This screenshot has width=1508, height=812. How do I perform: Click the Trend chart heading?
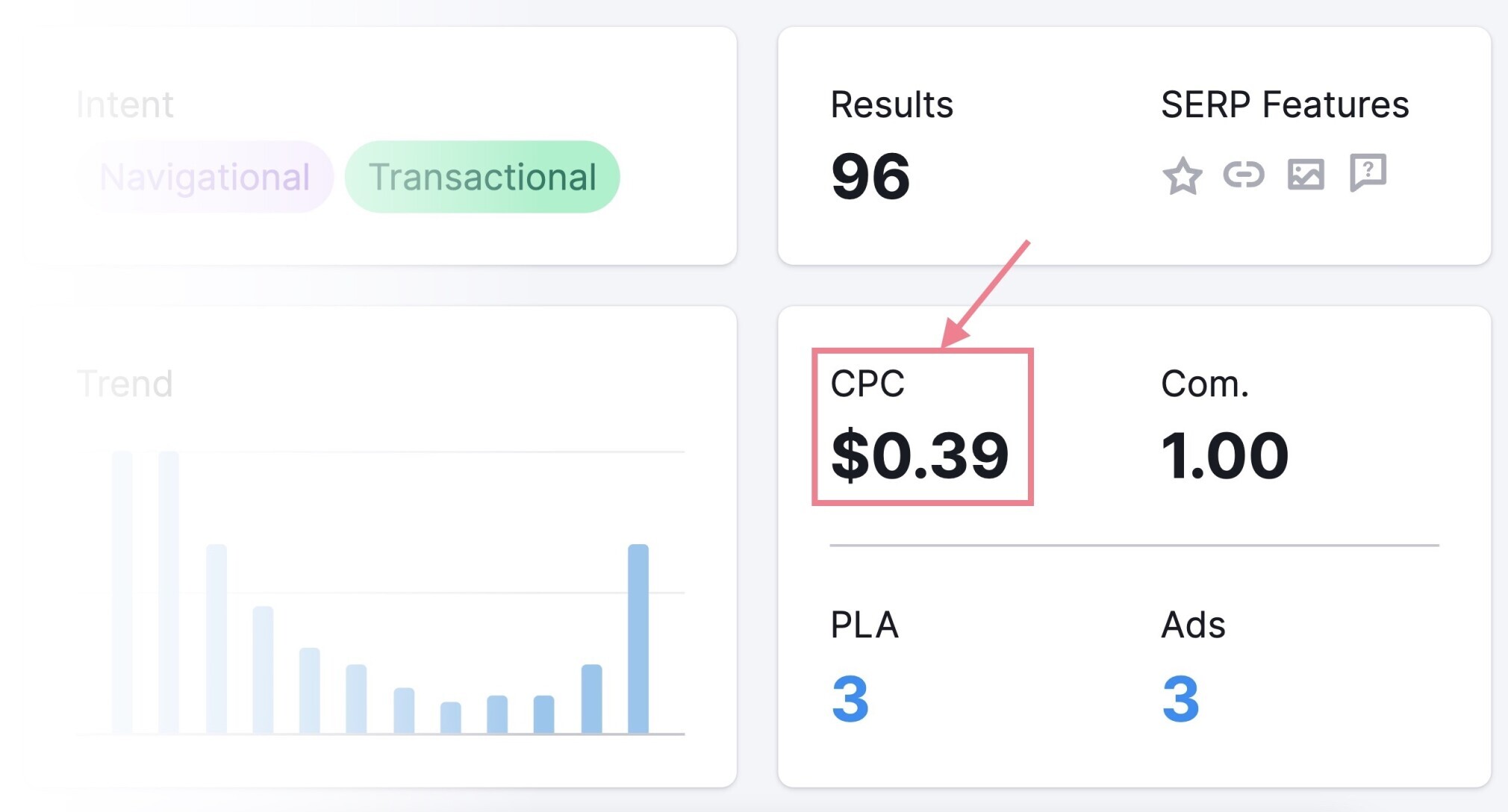tap(125, 384)
